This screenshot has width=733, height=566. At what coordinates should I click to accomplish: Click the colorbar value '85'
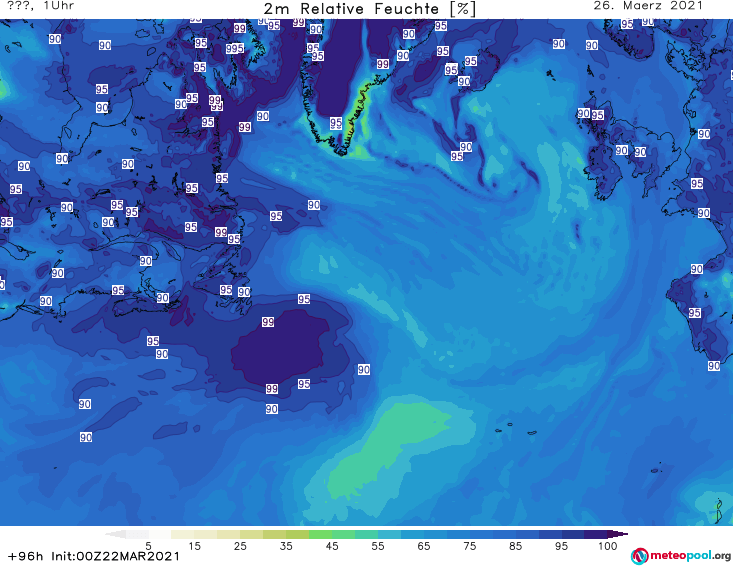point(516,546)
